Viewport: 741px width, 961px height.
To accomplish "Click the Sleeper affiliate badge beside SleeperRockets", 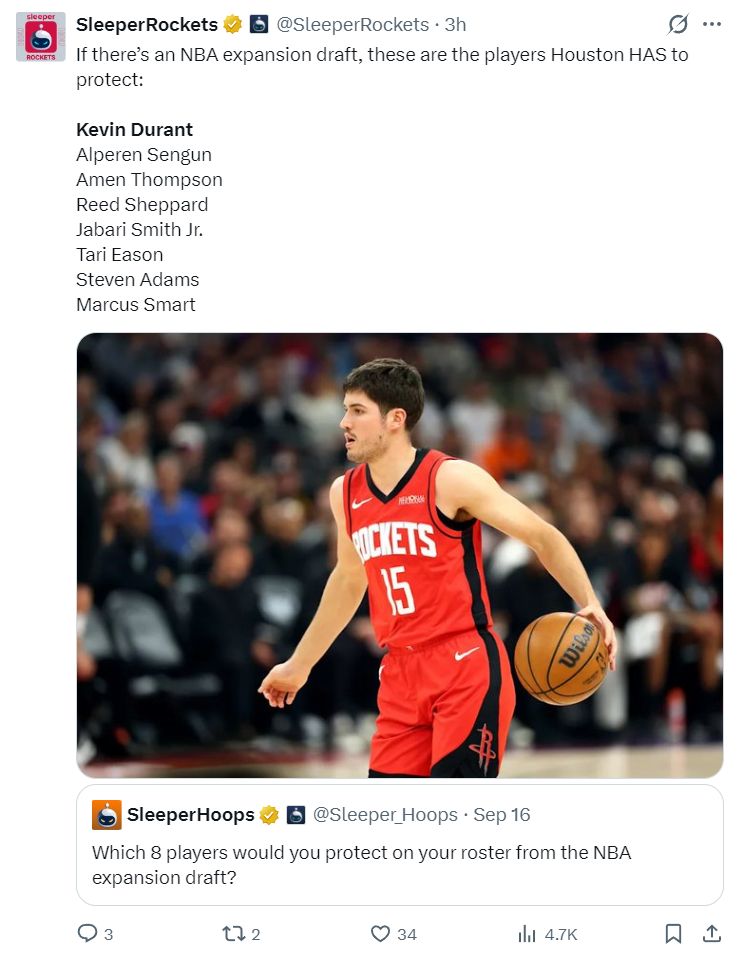I will click(259, 25).
